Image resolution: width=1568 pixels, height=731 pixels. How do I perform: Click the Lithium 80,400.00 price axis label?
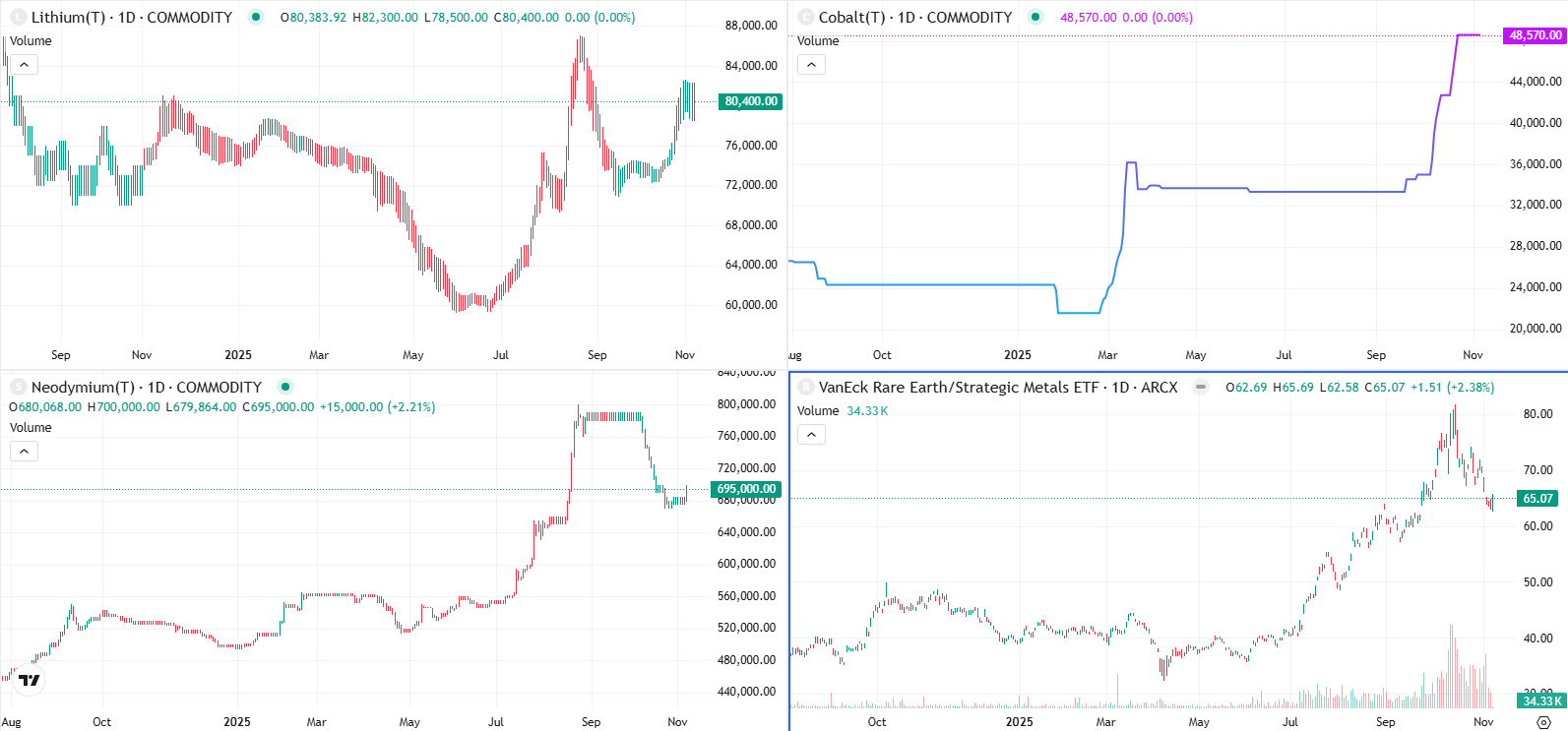point(751,101)
